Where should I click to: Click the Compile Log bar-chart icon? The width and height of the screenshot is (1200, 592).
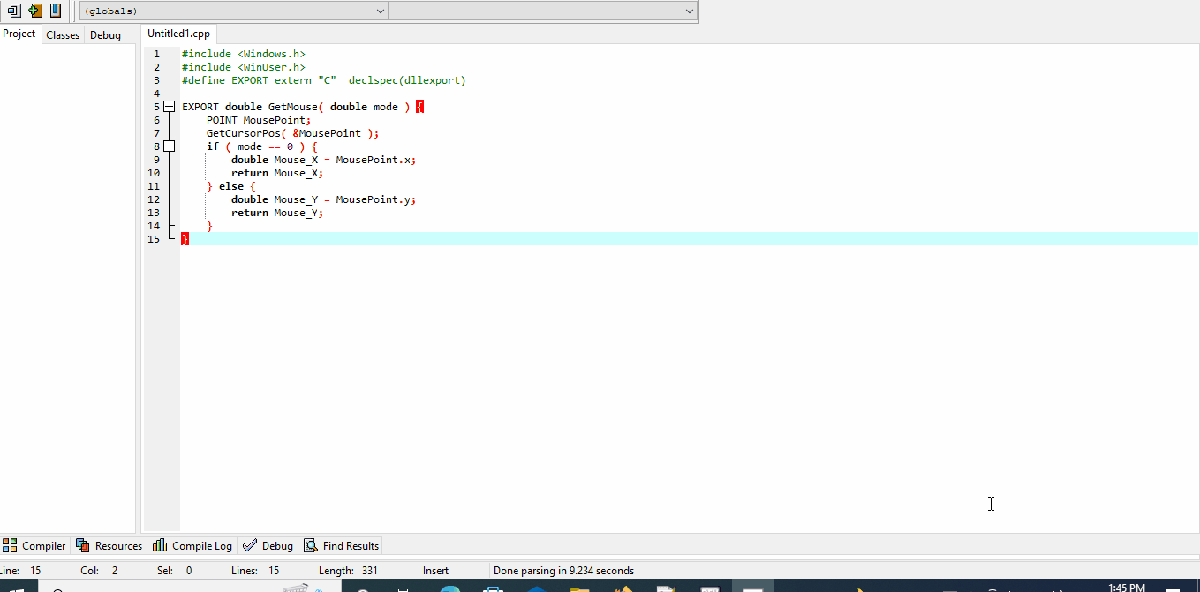pyautogui.click(x=160, y=545)
